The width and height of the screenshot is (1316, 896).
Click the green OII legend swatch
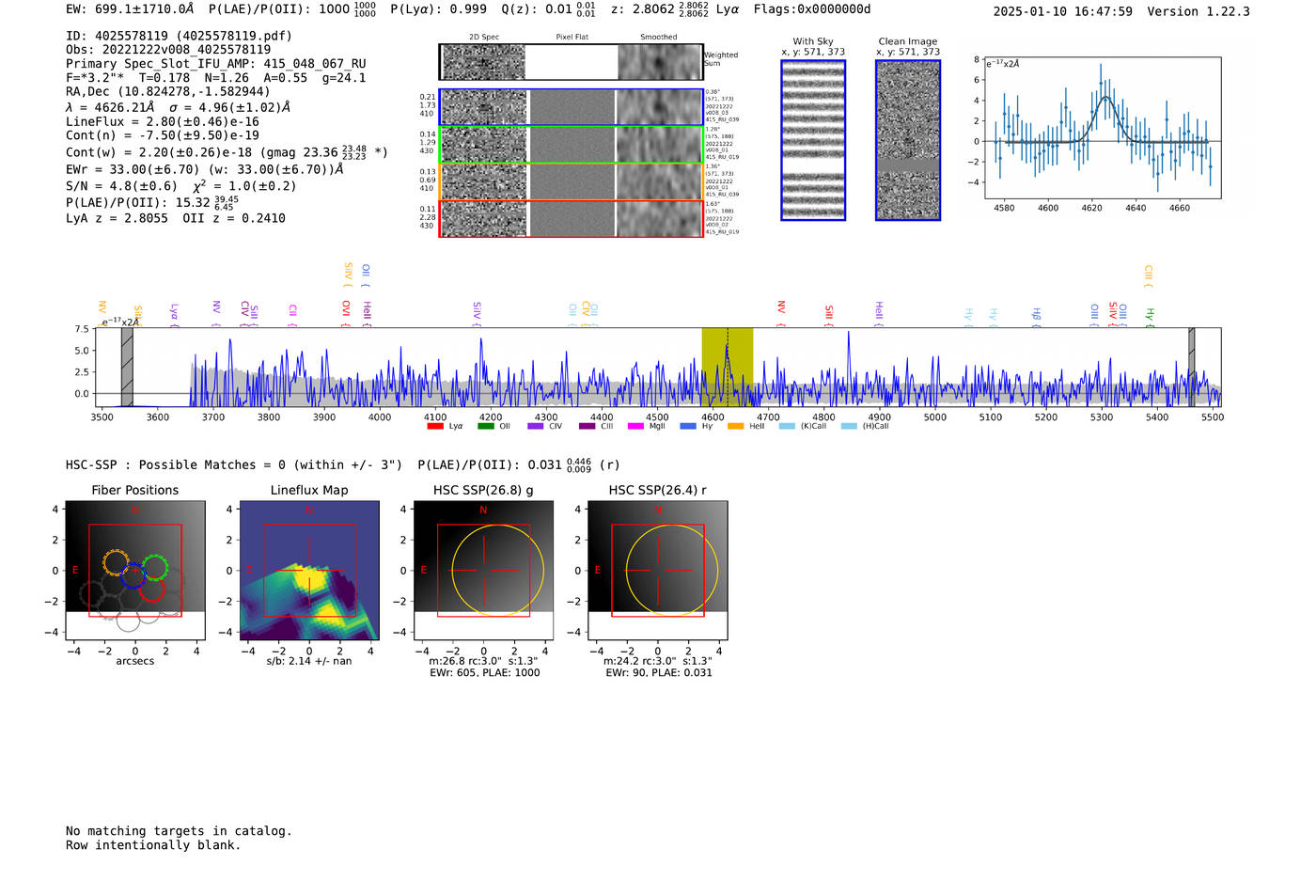tap(486, 427)
